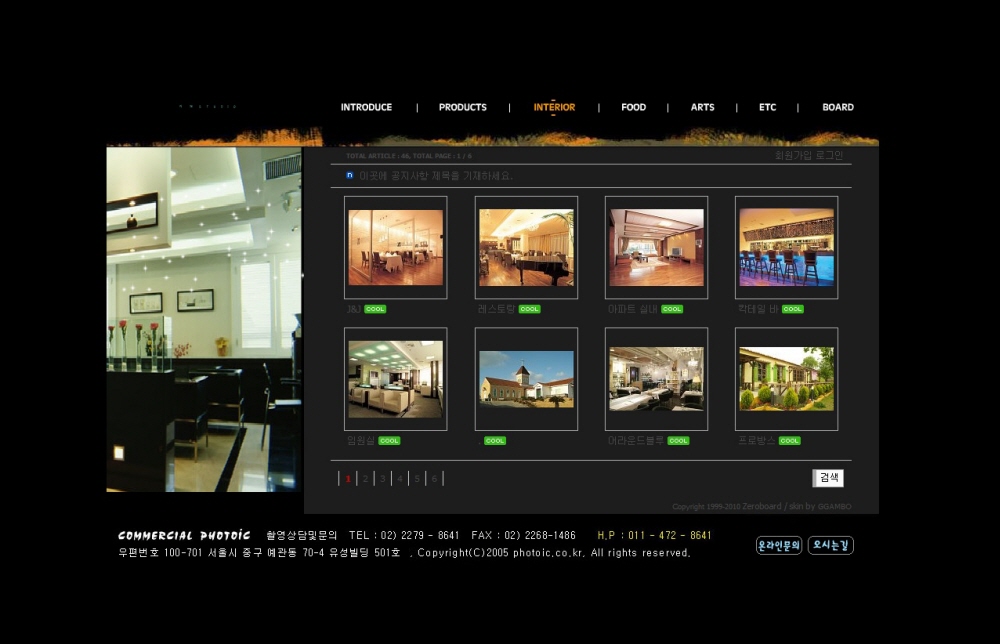This screenshot has height=644, width=1000.
Task: Click the COOL badge beside 어라운드블루
Action: (x=678, y=441)
